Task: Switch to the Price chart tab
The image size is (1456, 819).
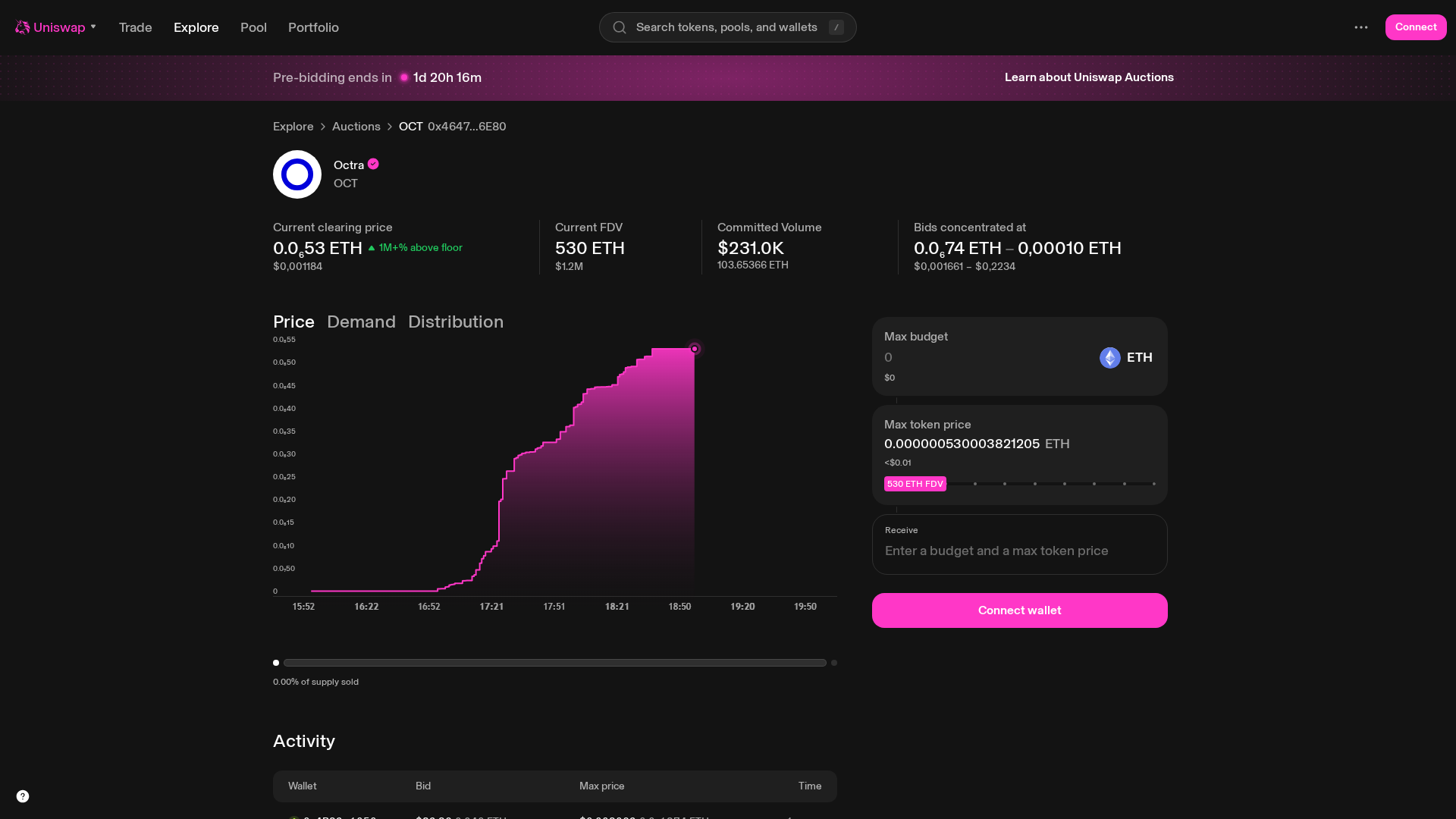Action: pyautogui.click(x=293, y=322)
